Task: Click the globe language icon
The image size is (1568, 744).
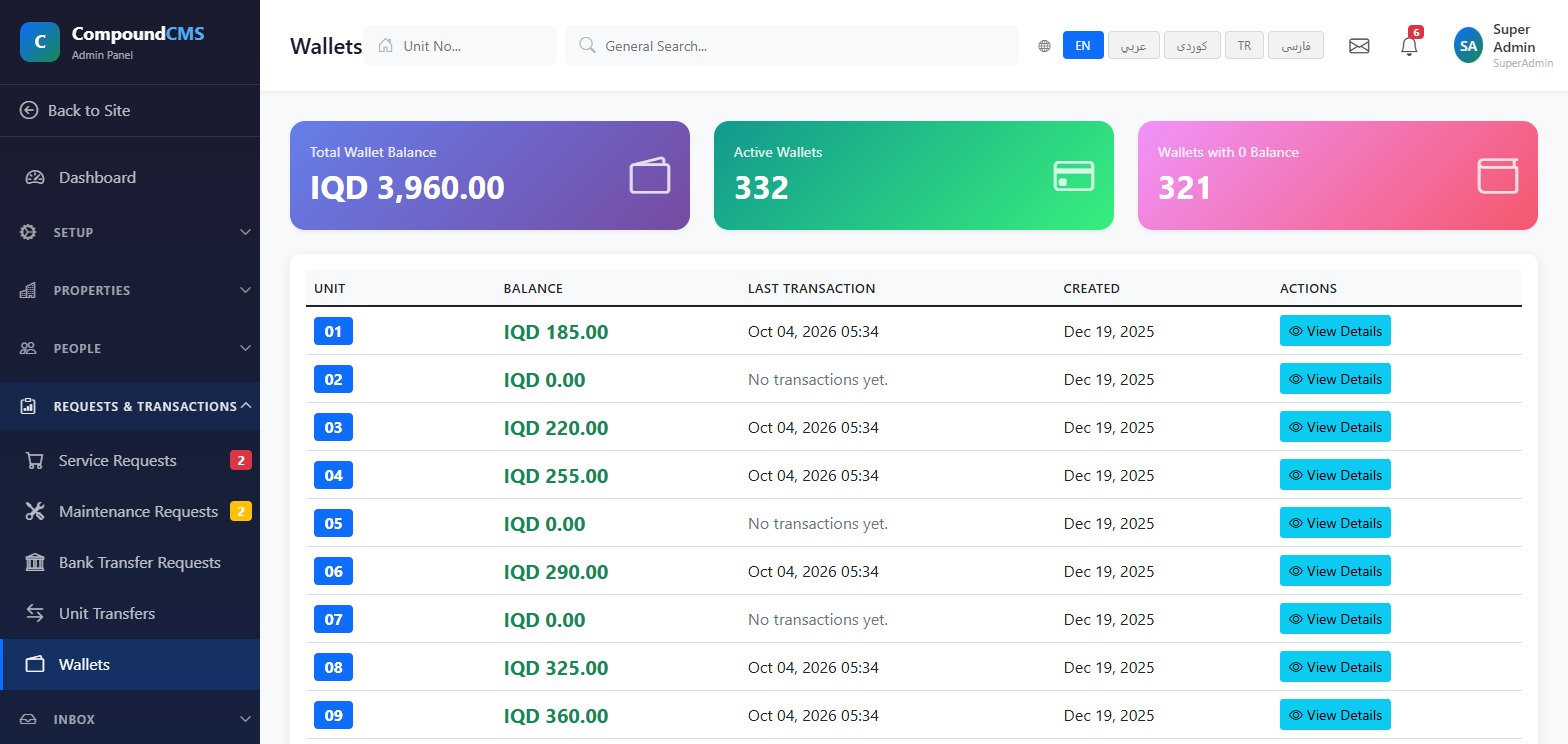Action: point(1044,46)
